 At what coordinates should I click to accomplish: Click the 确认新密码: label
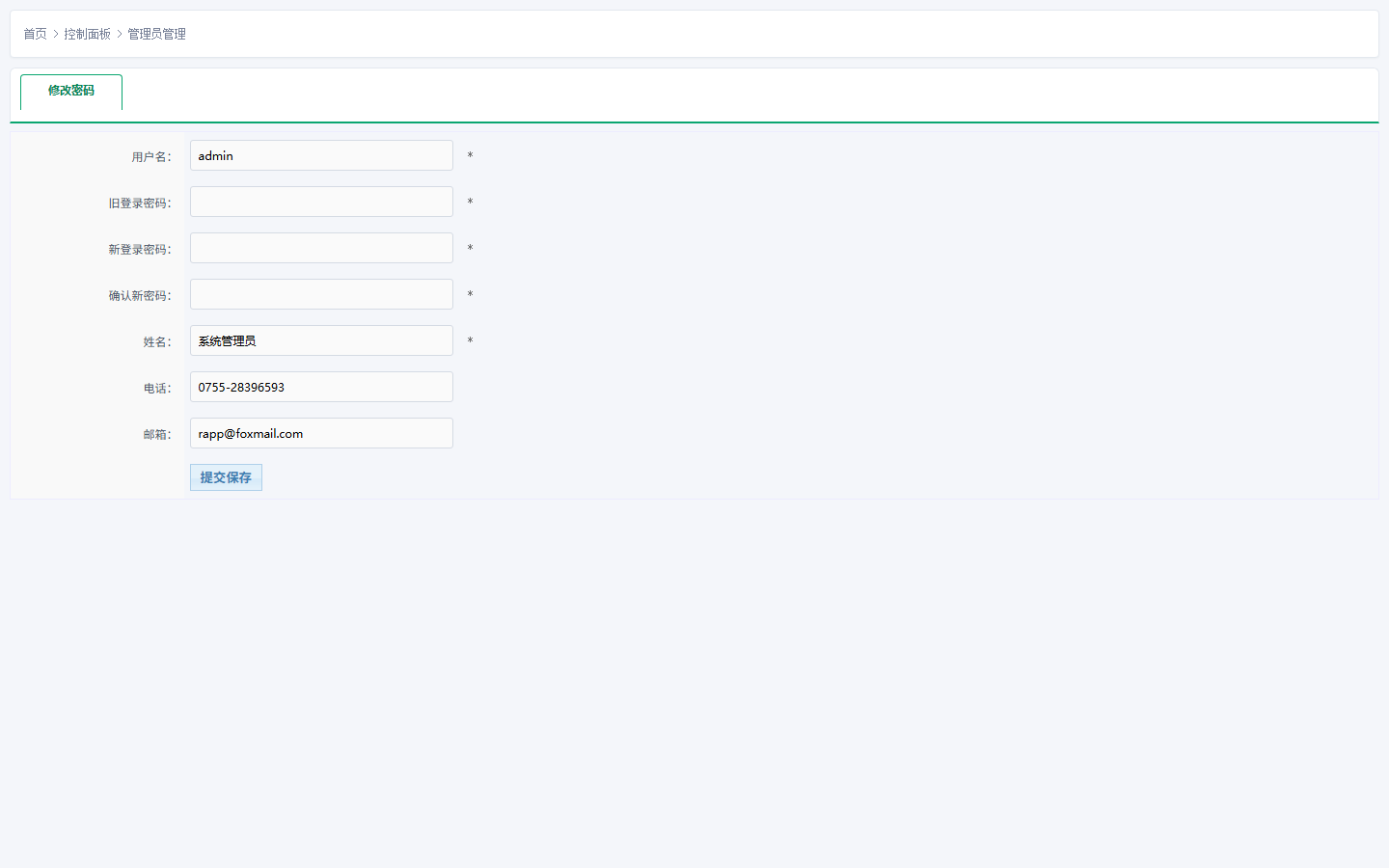click(x=140, y=295)
